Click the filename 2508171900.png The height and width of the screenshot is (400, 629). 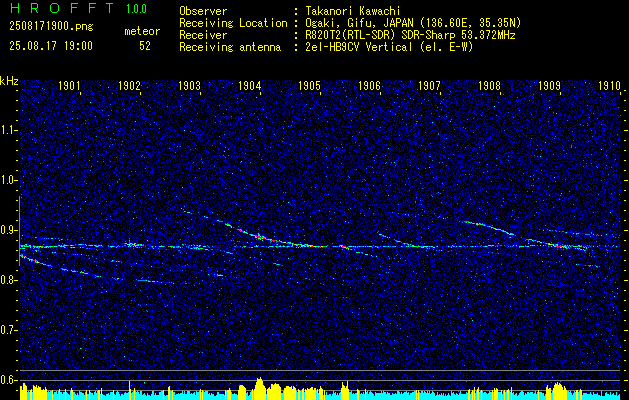(x=51, y=27)
